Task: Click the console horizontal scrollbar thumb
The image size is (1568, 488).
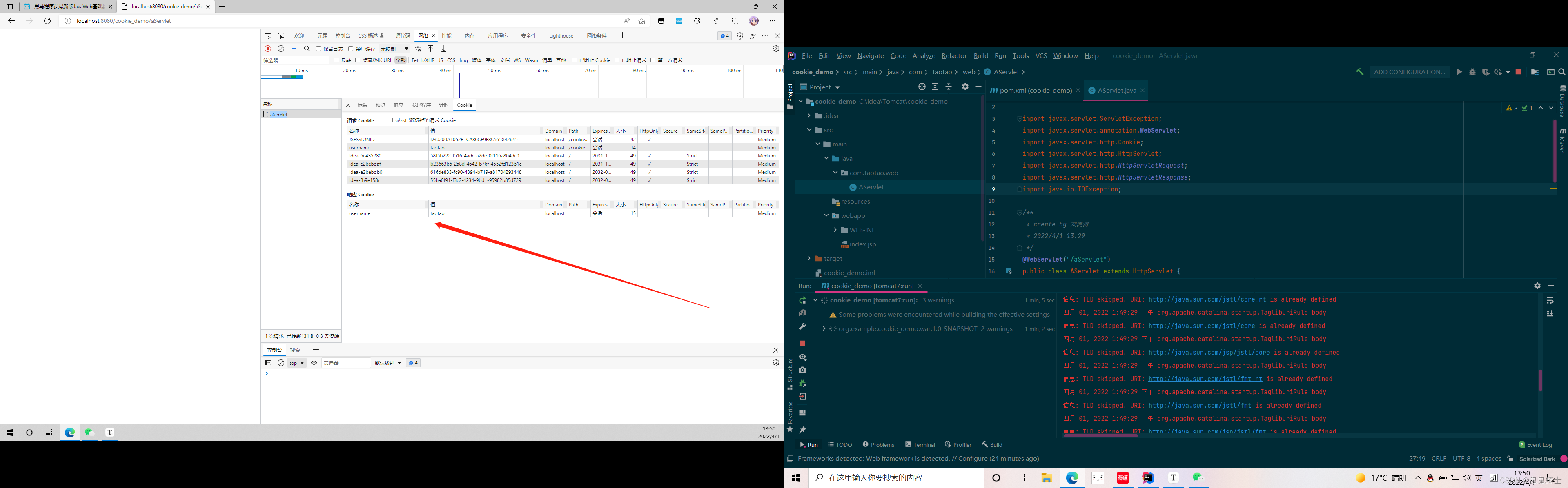Action: coord(1100,435)
